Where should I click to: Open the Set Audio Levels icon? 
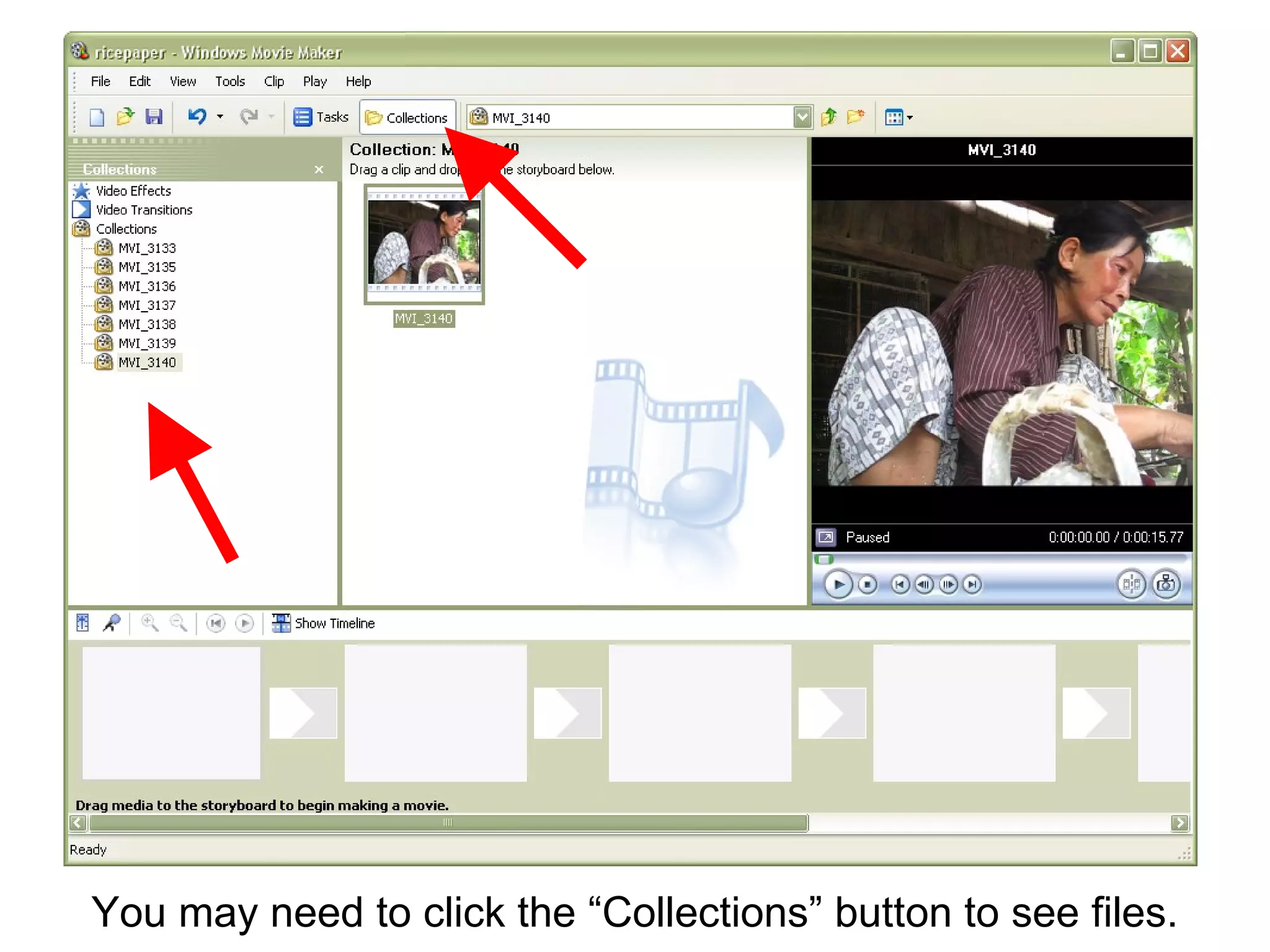pyautogui.click(x=82, y=623)
